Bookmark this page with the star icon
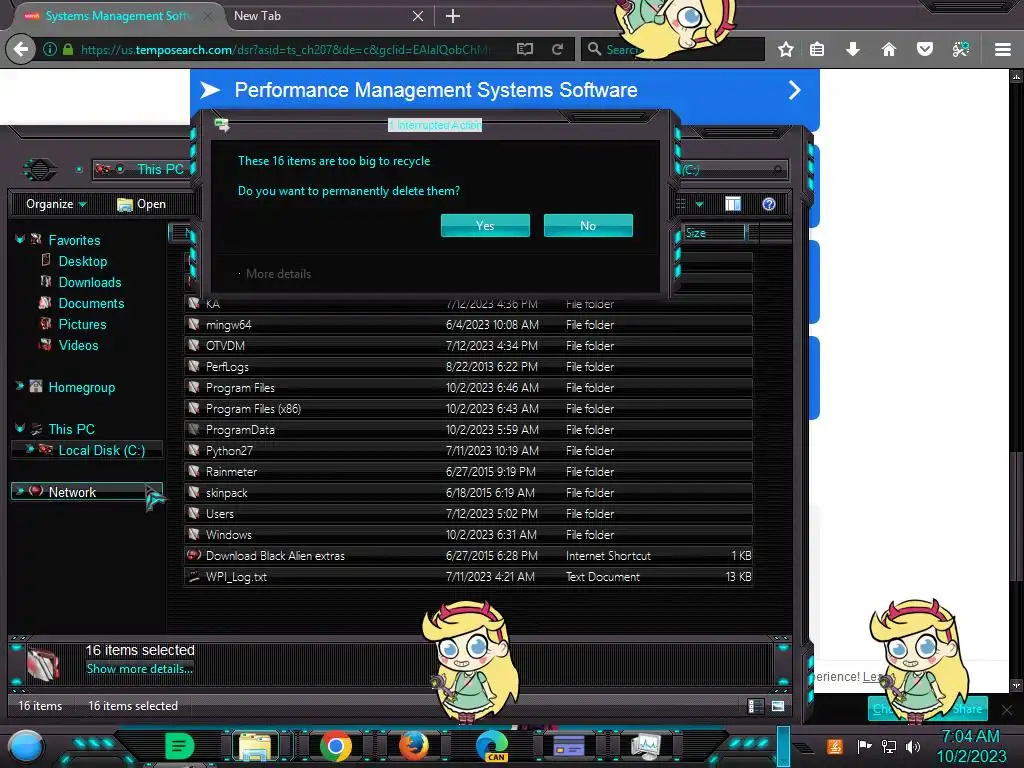 786,49
